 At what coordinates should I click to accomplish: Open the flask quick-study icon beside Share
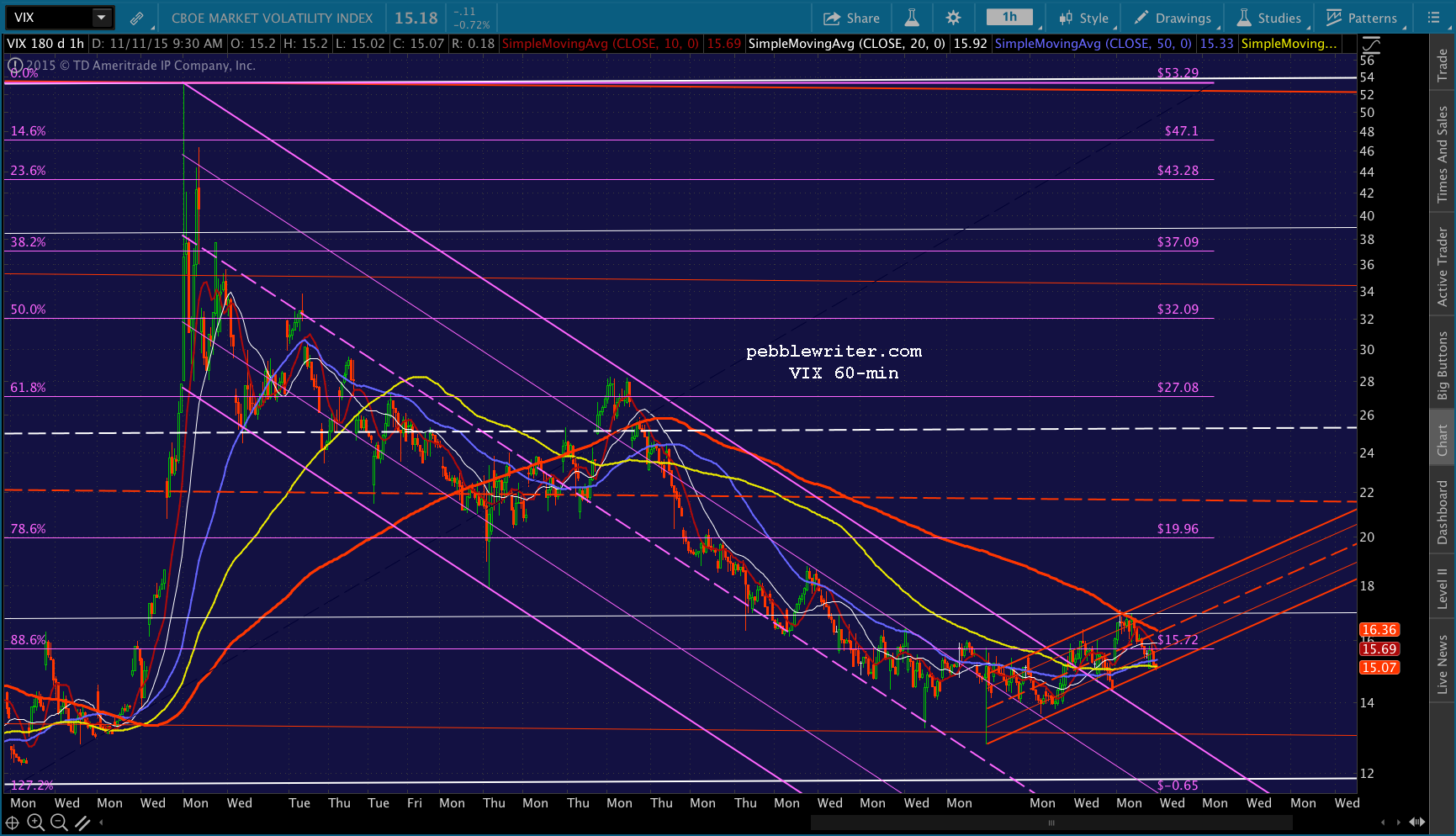tap(912, 18)
